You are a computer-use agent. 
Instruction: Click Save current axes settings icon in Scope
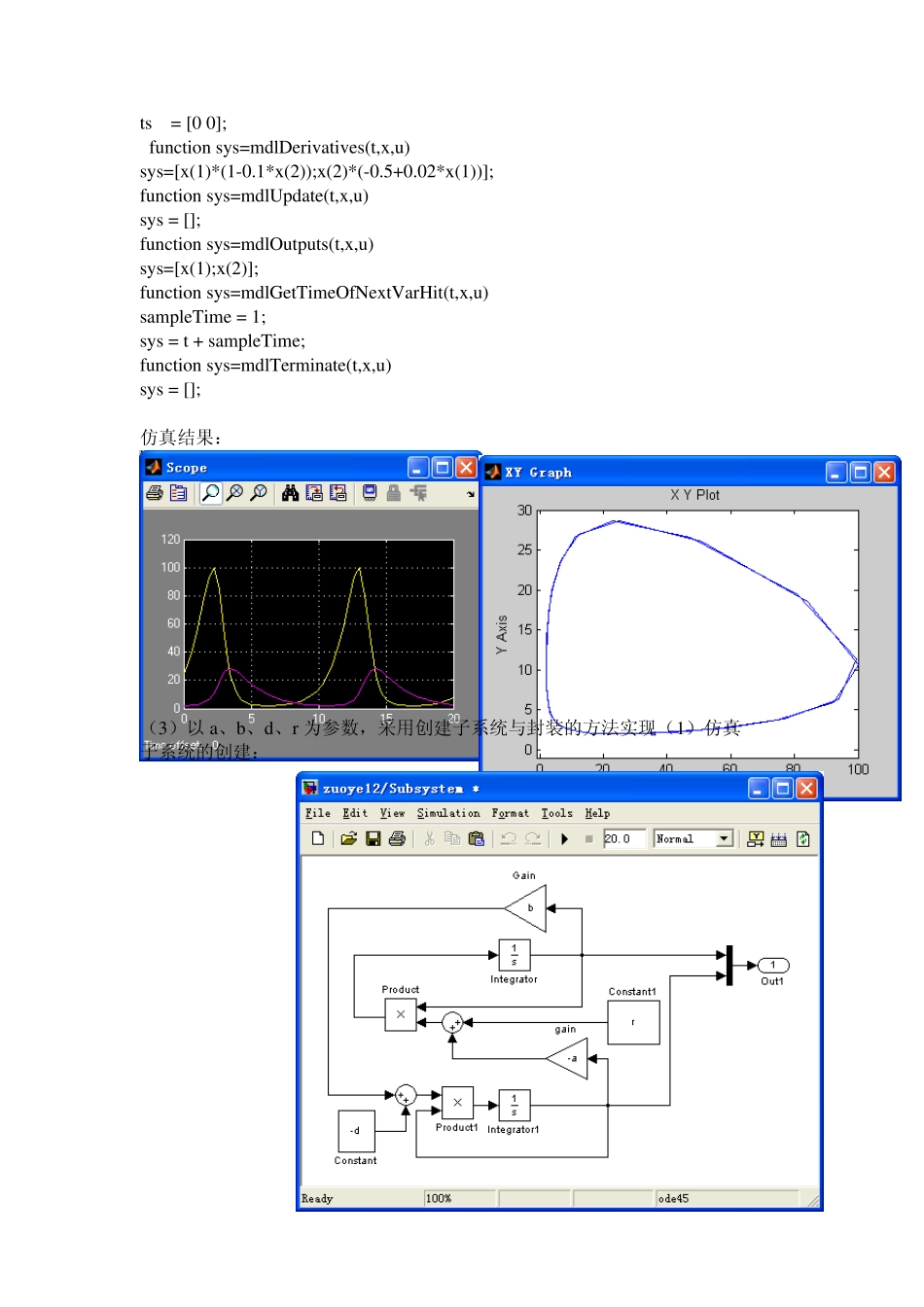(314, 493)
